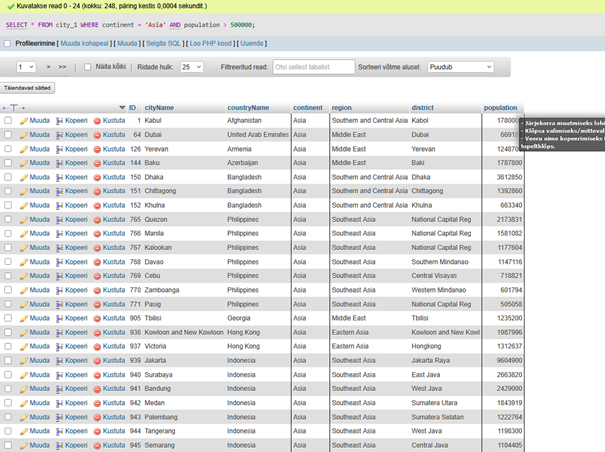
Task: Click the copy icon in Dubai row
Action: click(59, 134)
